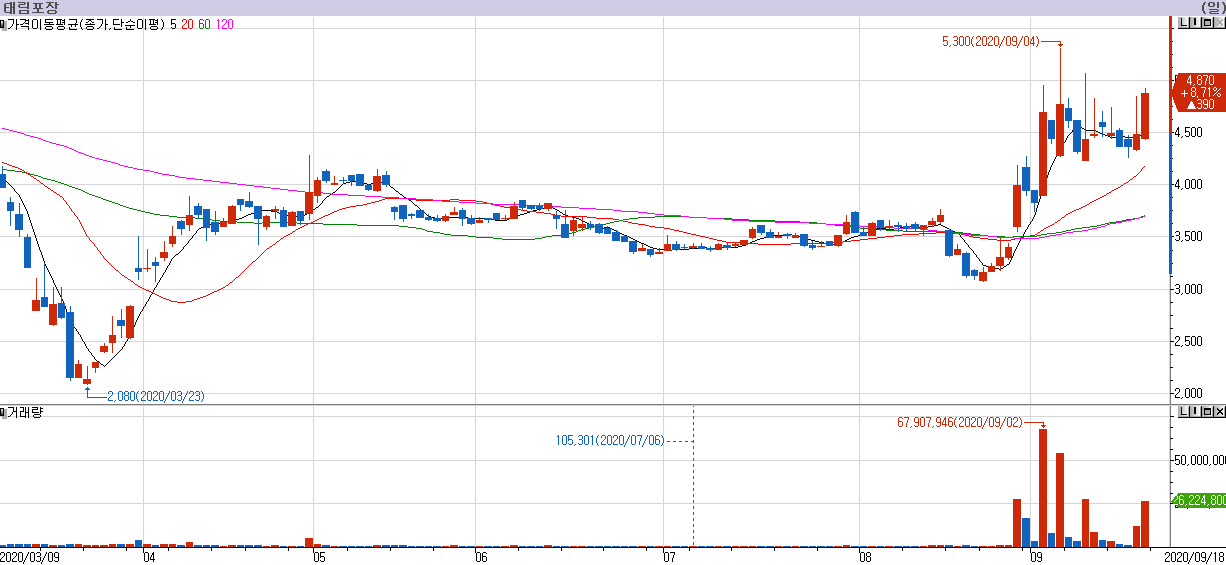Maximize the price chart panel
This screenshot has height=565, width=1226.
tap(1206, 24)
